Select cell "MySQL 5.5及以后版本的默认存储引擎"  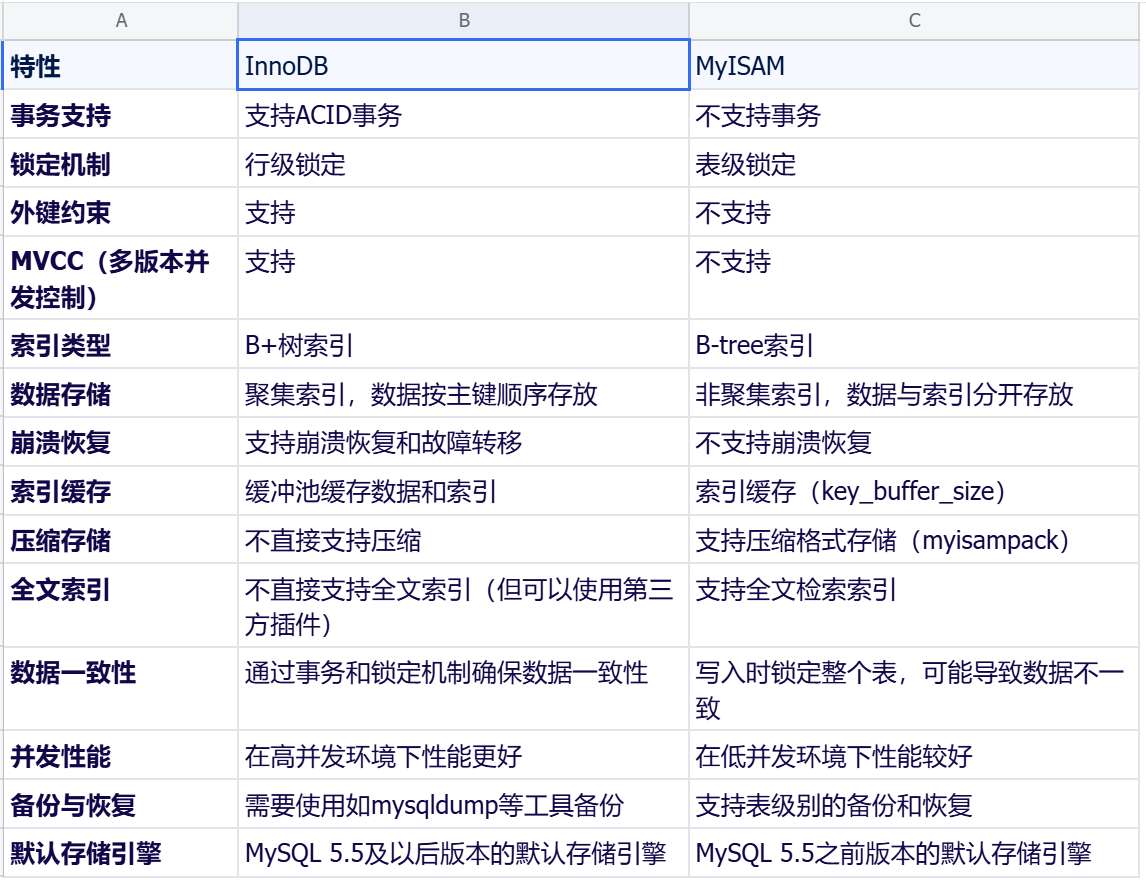pyautogui.click(x=463, y=853)
